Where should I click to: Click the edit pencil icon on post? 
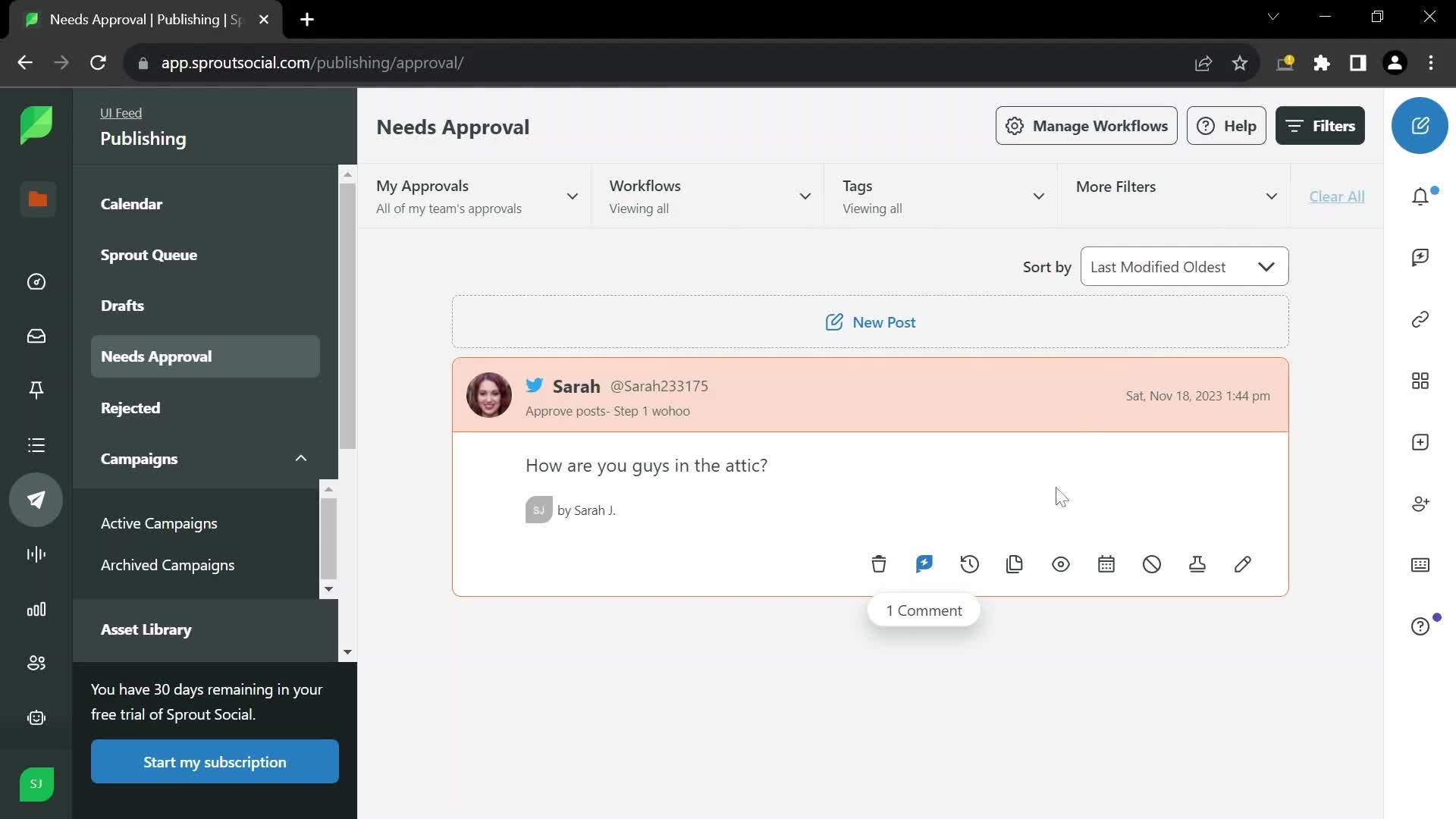pos(1243,564)
